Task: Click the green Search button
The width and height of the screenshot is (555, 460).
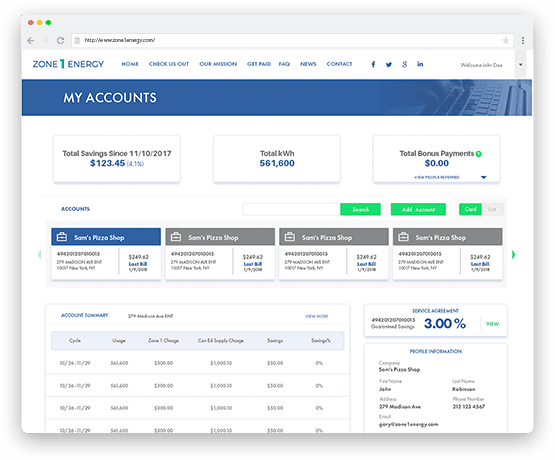Action: pyautogui.click(x=360, y=209)
